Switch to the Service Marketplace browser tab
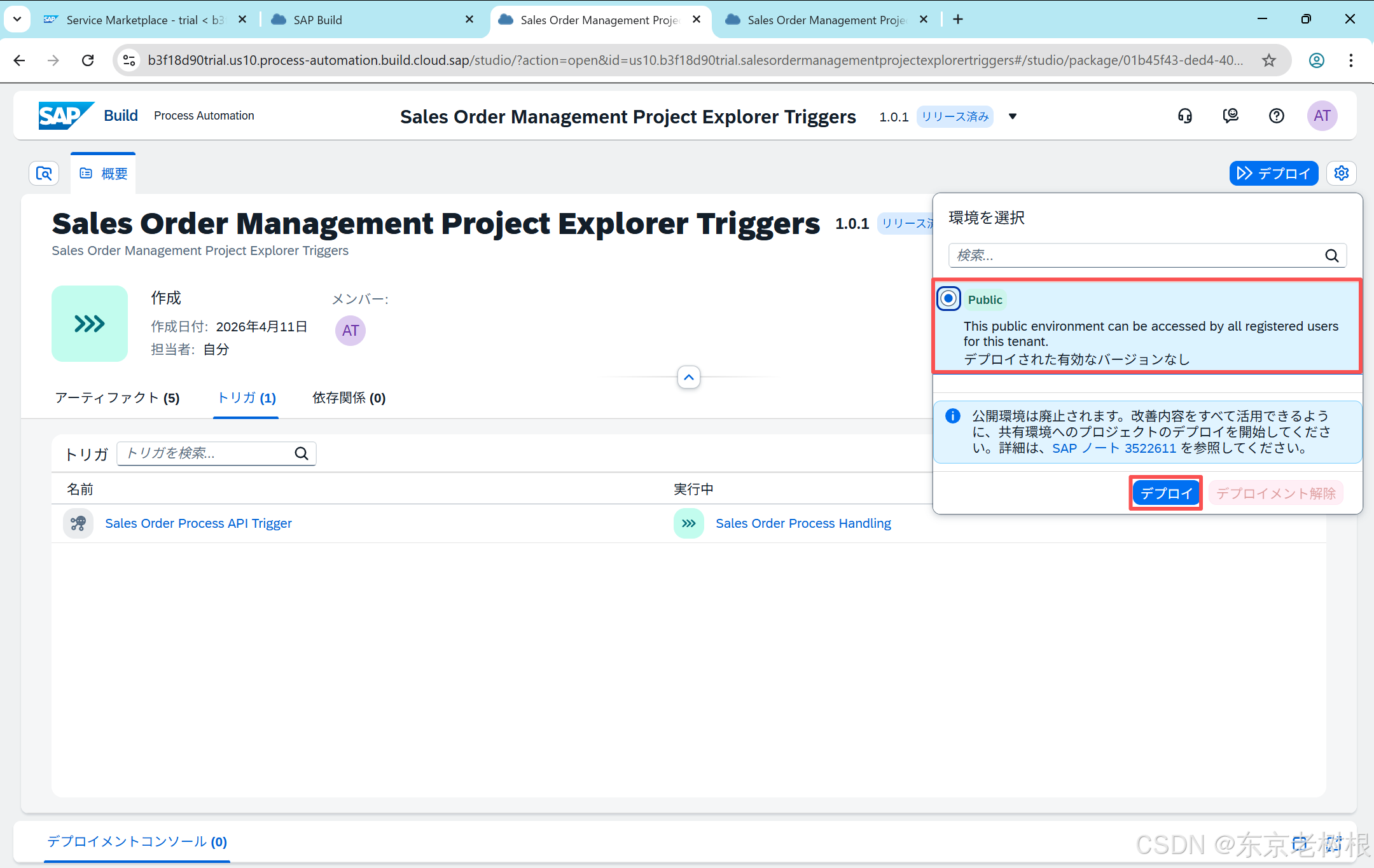The width and height of the screenshot is (1374, 868). point(145,20)
